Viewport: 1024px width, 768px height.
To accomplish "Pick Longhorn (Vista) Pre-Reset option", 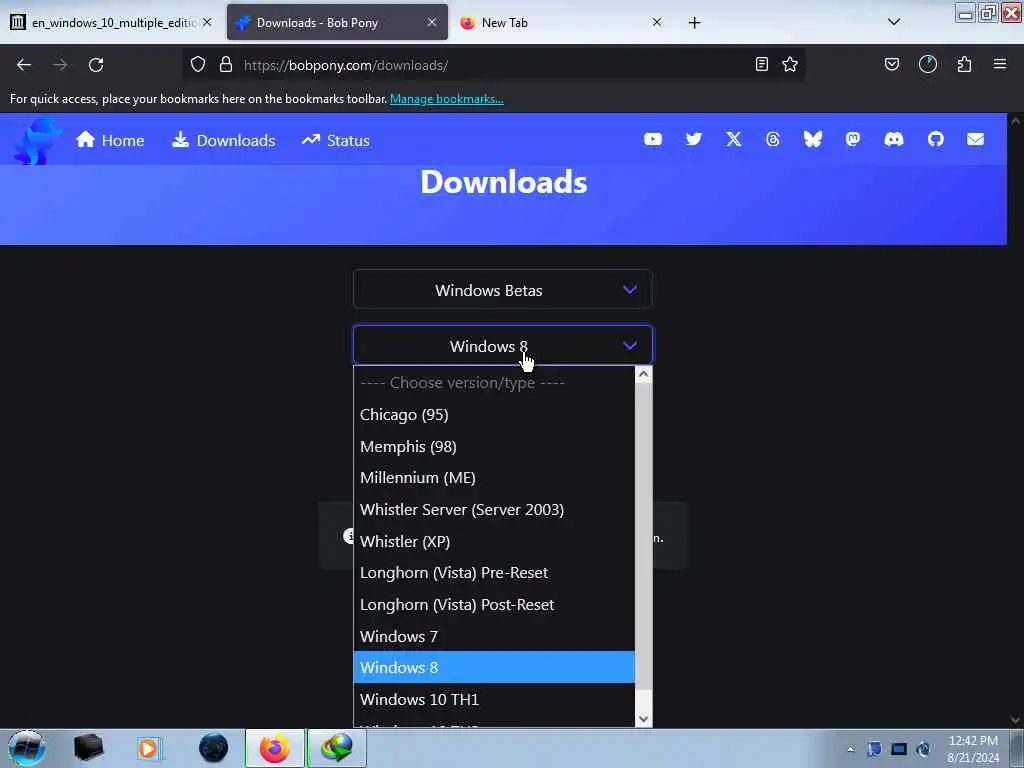I will pyautogui.click(x=494, y=573).
